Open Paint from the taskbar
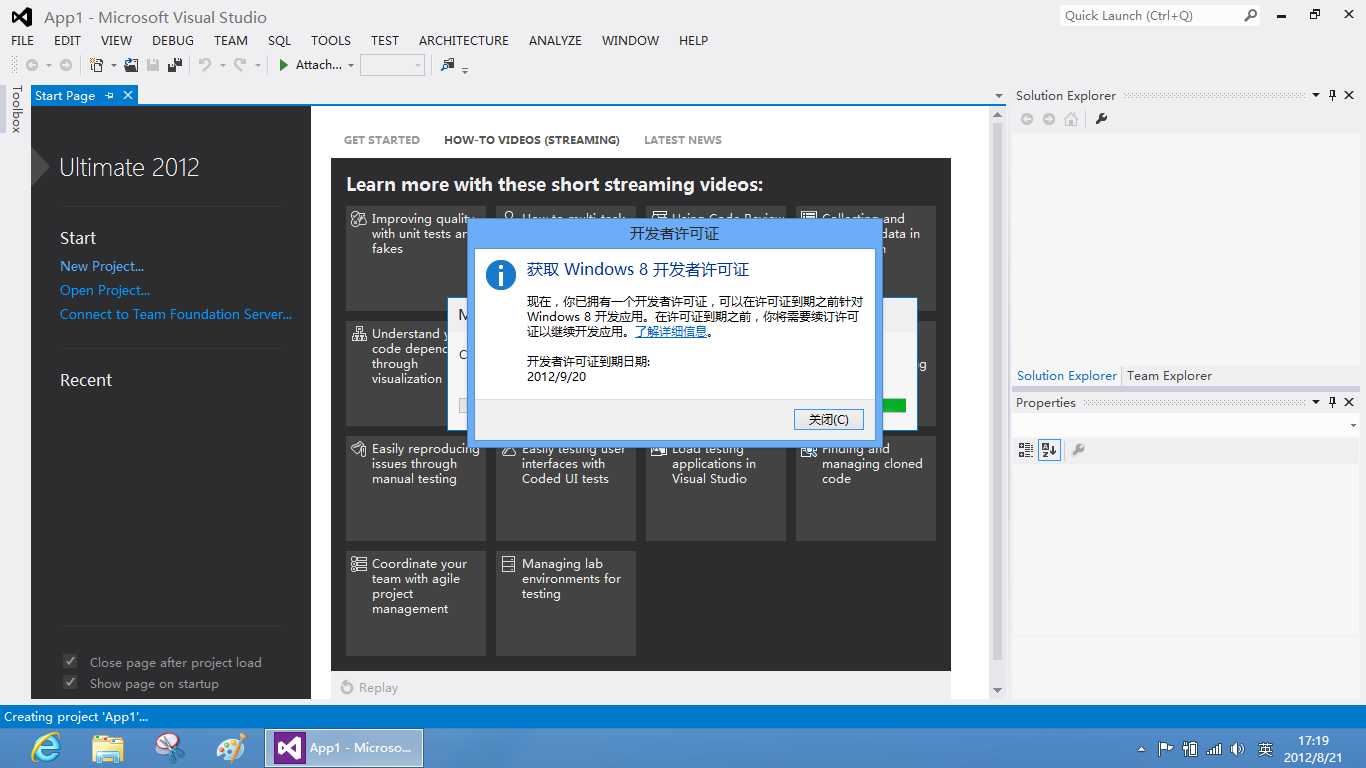The width and height of the screenshot is (1366, 768). pyautogui.click(x=231, y=747)
